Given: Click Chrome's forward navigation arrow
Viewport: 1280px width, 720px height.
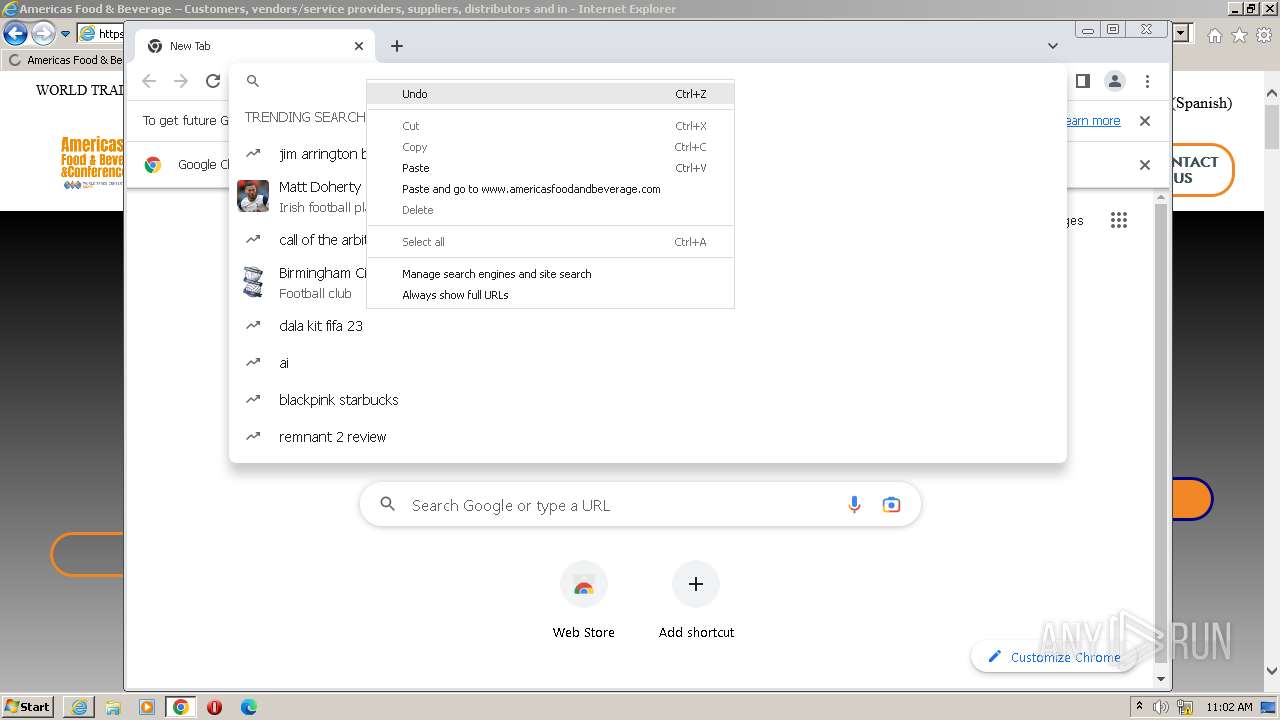Looking at the screenshot, I should [181, 81].
